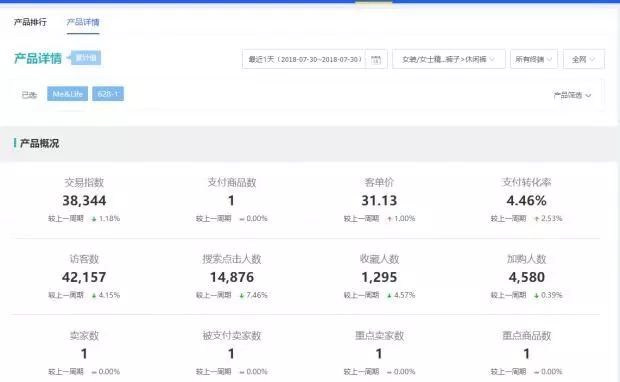Expand the 产品筛选 filter
620x382 pixels.
tap(572, 95)
